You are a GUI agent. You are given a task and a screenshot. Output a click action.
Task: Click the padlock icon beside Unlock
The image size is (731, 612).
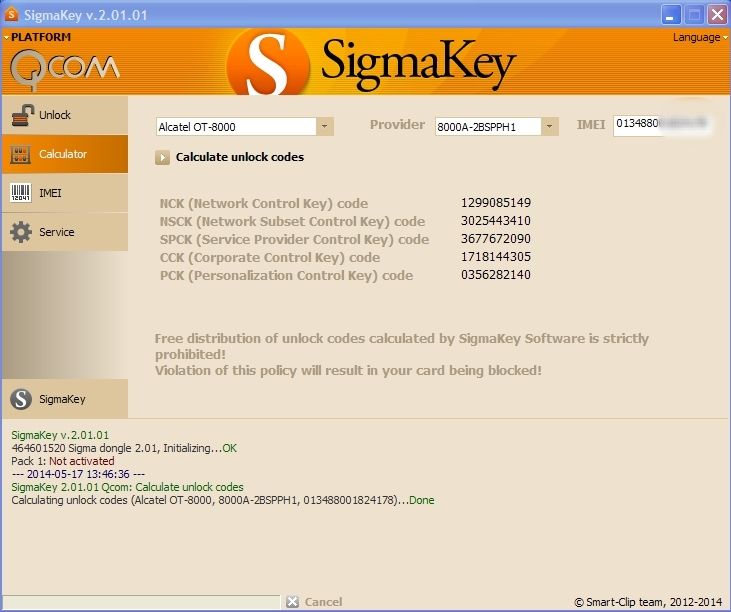tap(21, 116)
